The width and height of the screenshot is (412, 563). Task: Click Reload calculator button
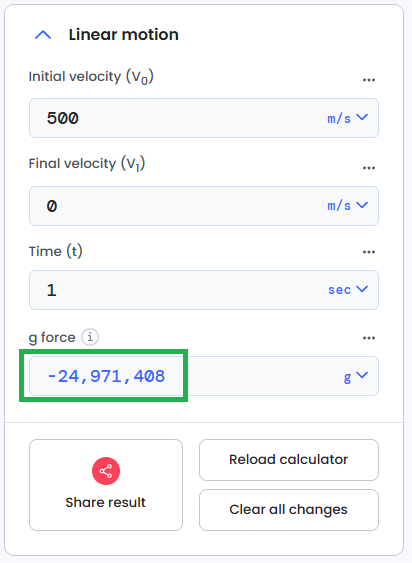[289, 460]
